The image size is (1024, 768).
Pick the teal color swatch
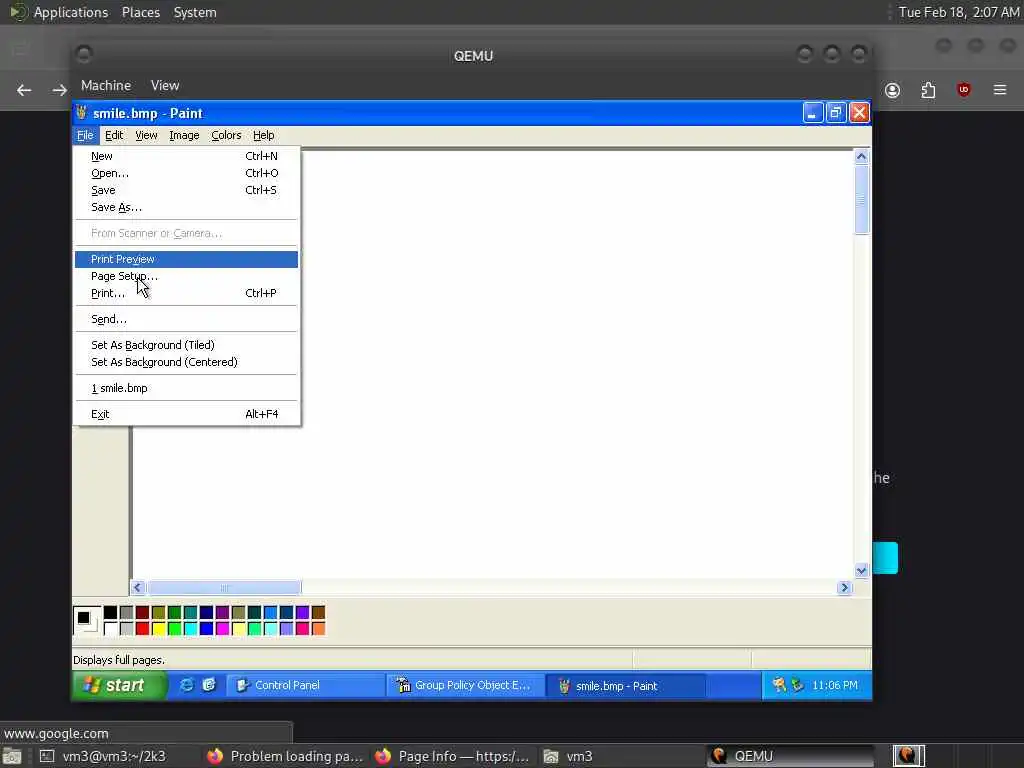tap(191, 613)
